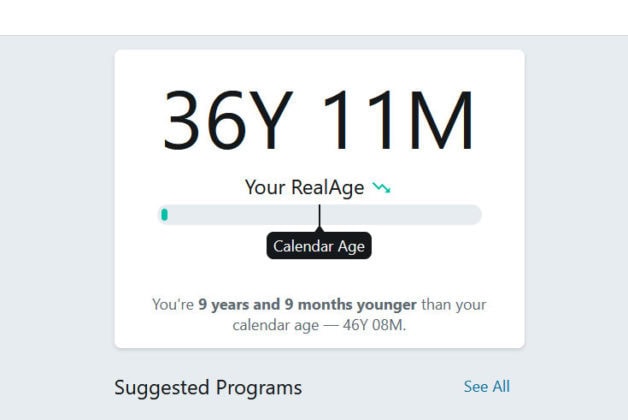Image resolution: width=628 pixels, height=420 pixels.
Task: Open the See All programs link
Action: (486, 386)
